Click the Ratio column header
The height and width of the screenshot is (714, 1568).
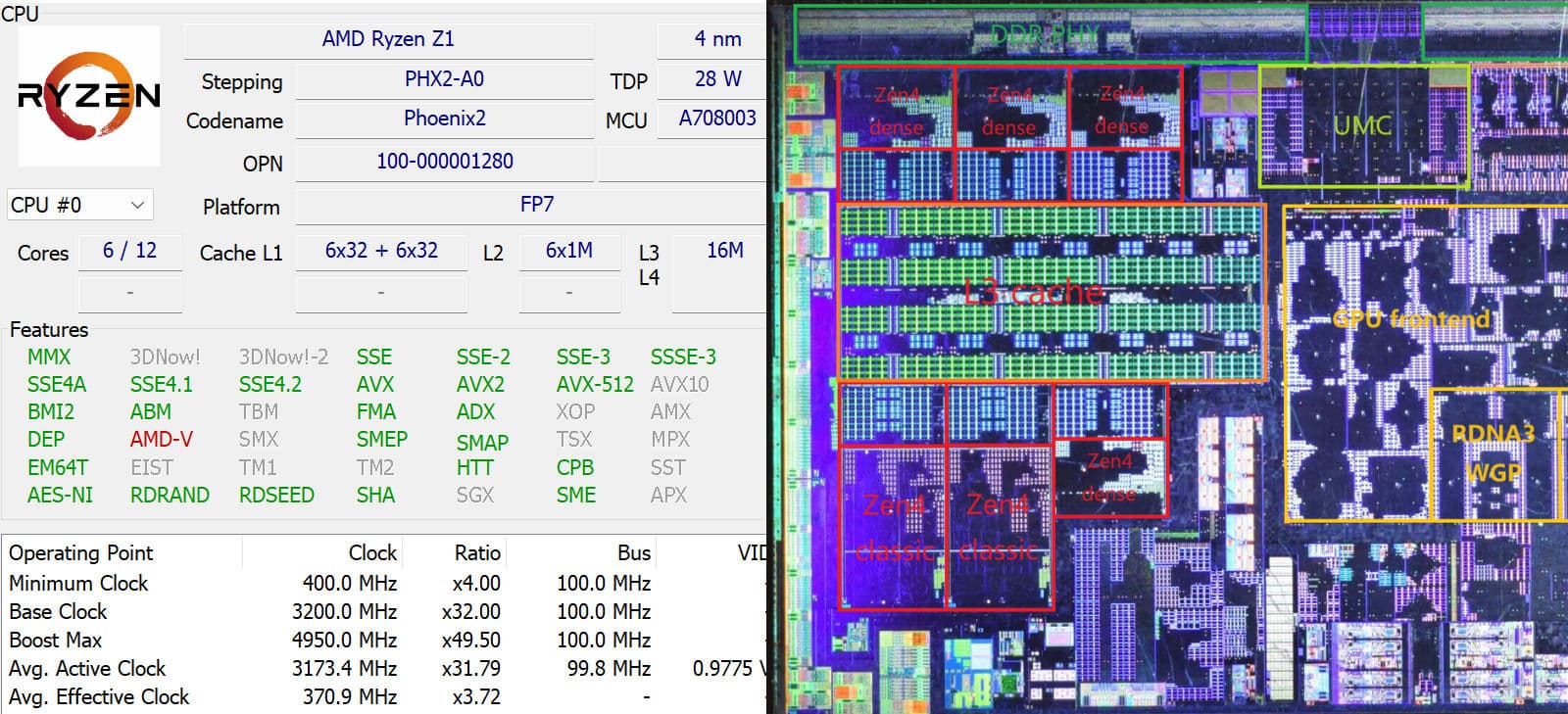[x=477, y=553]
